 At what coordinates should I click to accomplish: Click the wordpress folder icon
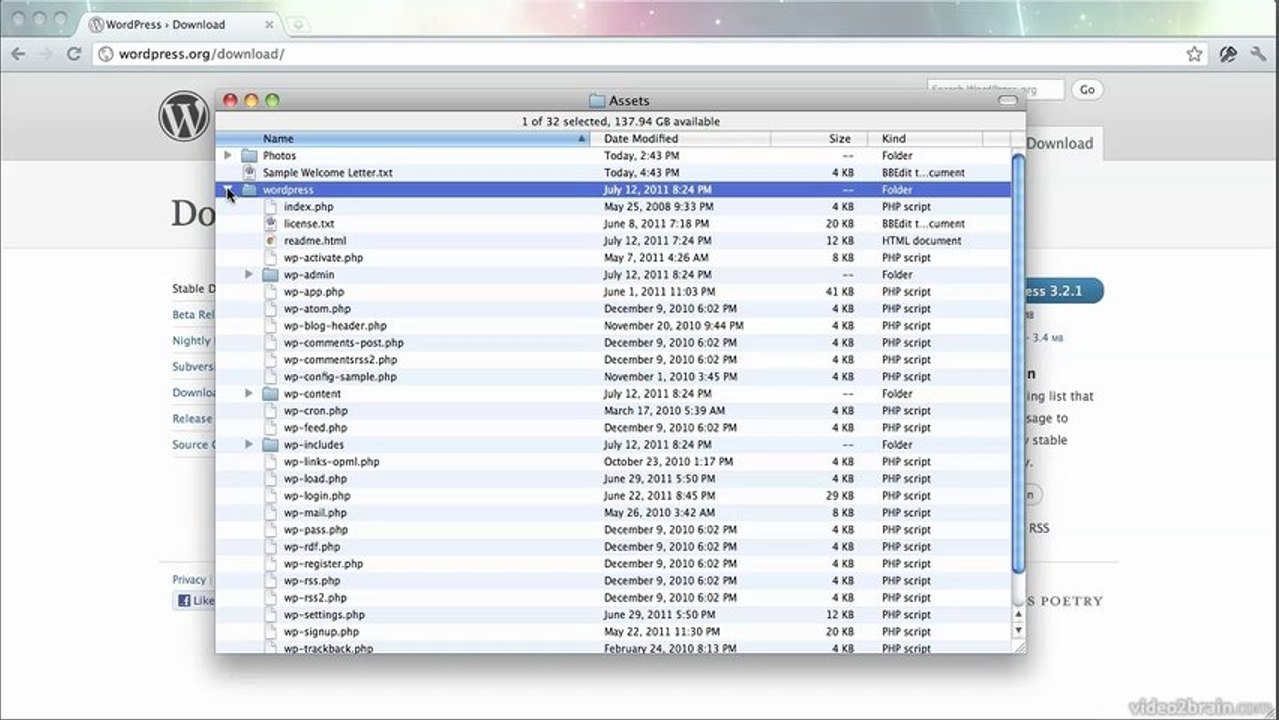(x=249, y=190)
